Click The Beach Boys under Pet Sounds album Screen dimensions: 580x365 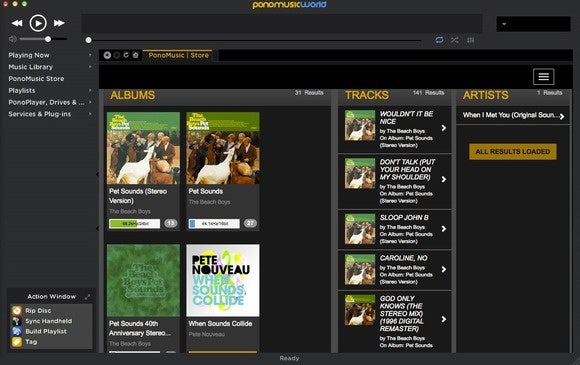click(x=209, y=202)
